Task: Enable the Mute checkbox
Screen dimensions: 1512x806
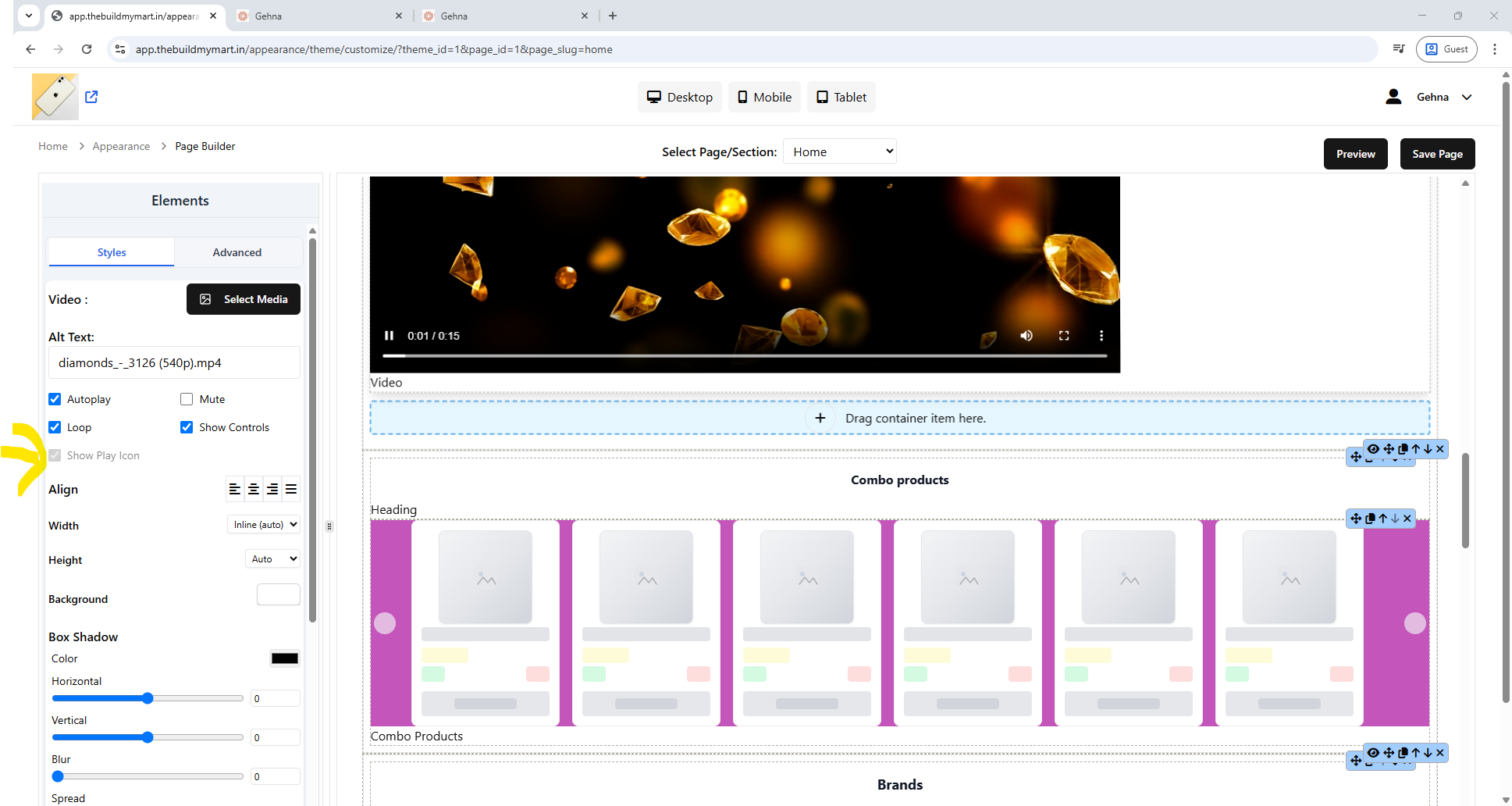Action: 187,399
